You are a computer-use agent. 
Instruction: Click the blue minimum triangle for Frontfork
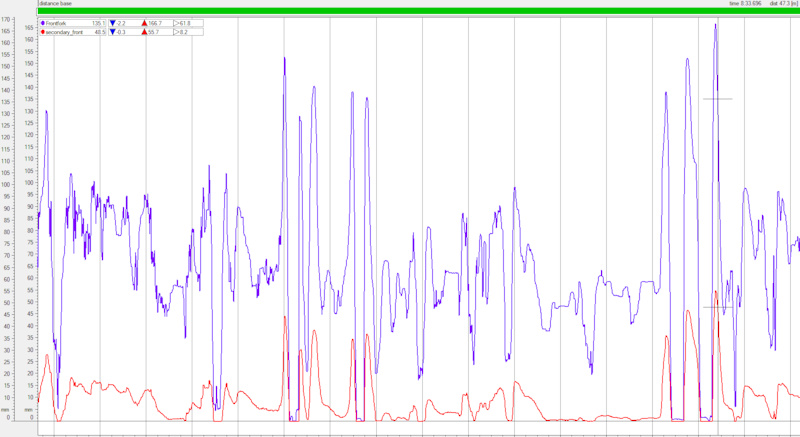(x=113, y=23)
